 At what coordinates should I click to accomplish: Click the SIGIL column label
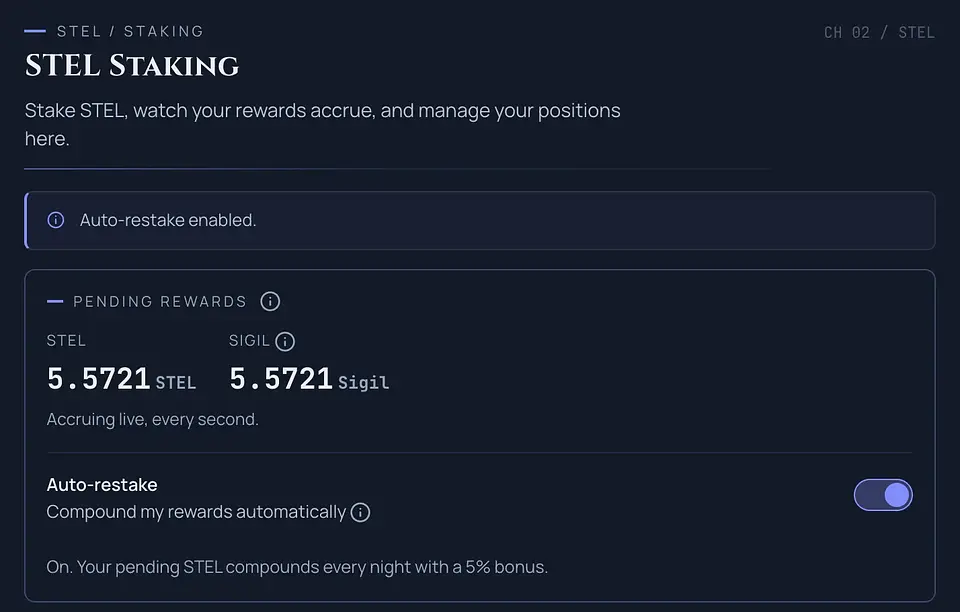click(x=249, y=340)
